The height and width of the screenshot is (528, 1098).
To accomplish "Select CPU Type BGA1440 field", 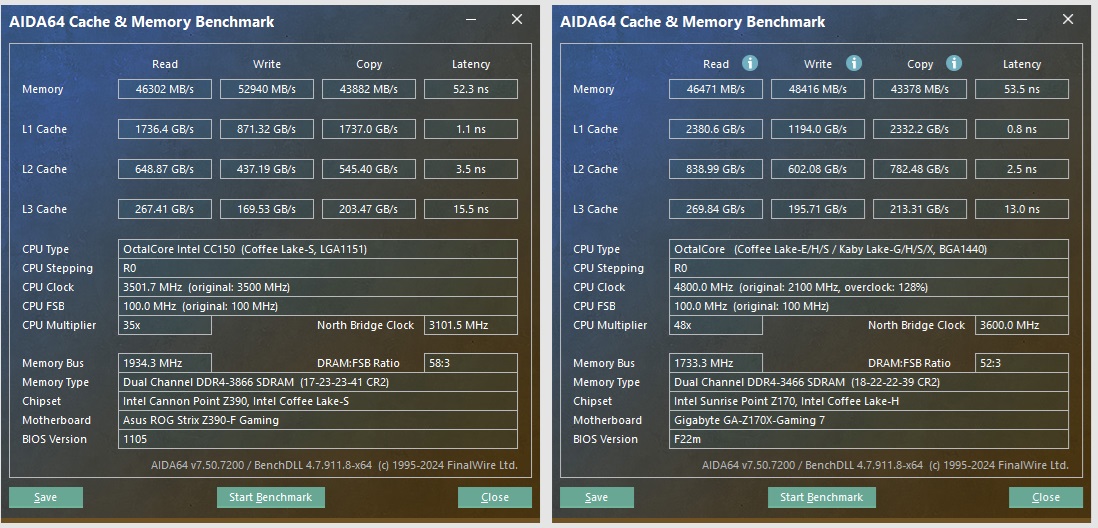I will [x=869, y=249].
